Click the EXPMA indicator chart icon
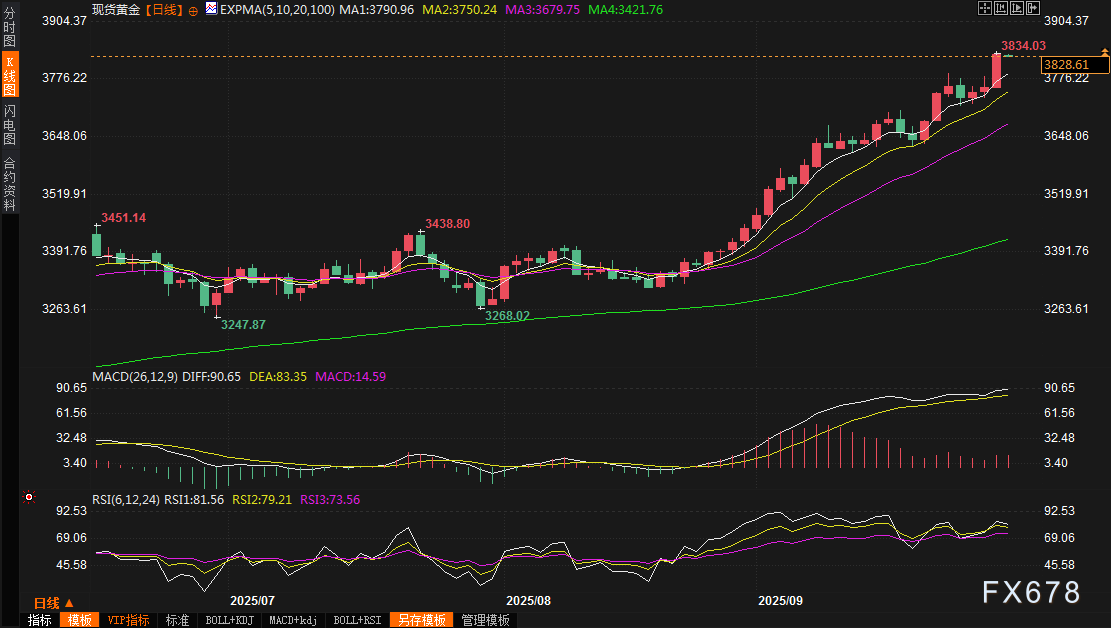 [x=211, y=9]
